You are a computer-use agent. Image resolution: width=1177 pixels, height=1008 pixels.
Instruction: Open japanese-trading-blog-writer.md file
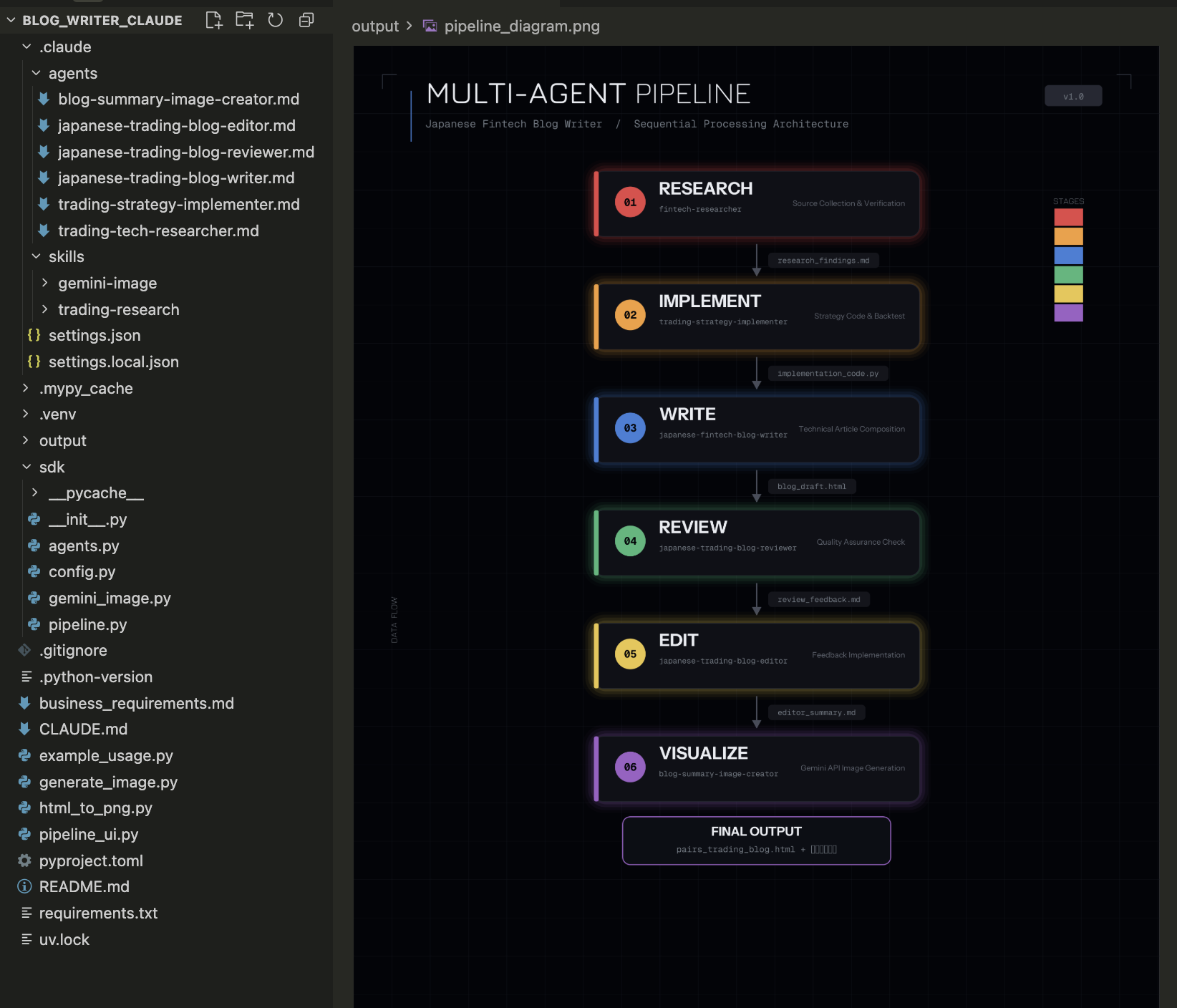(x=175, y=178)
